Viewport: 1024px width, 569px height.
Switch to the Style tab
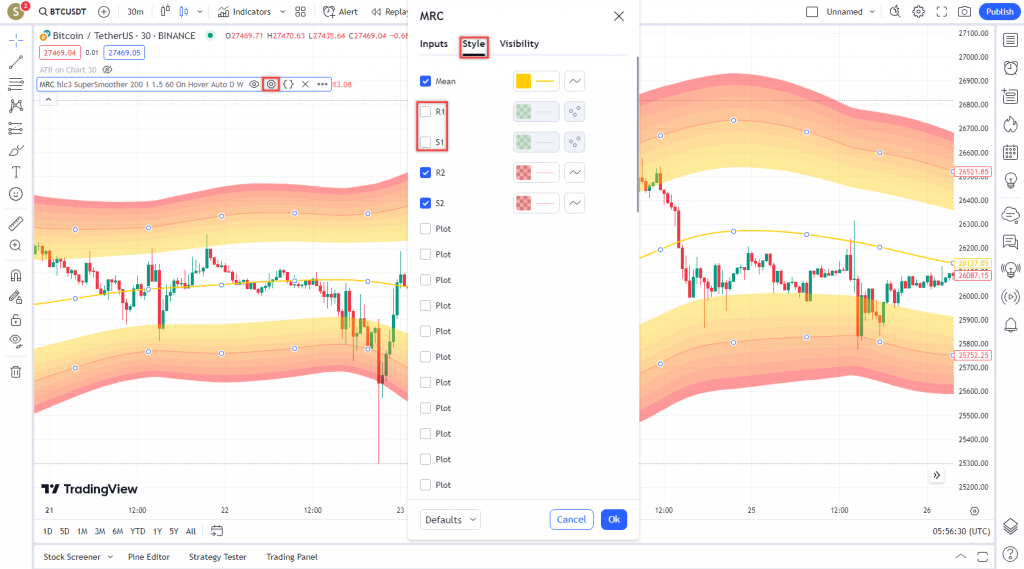click(473, 44)
